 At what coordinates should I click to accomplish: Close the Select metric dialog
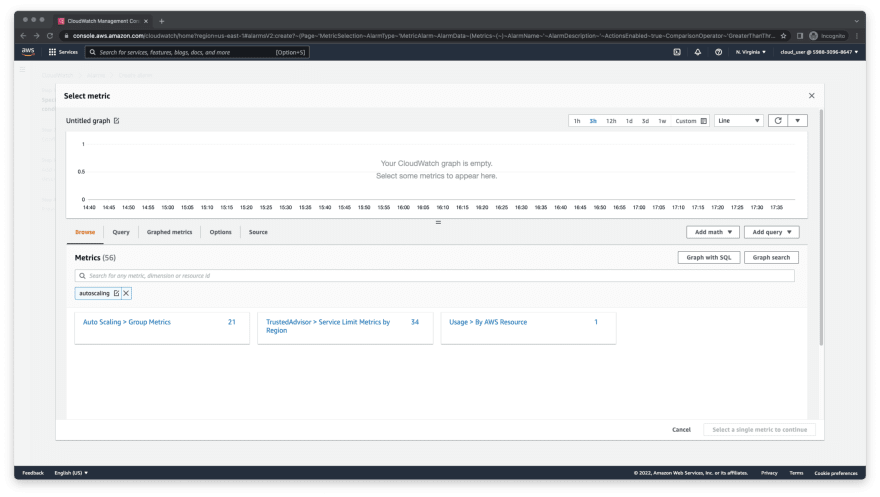(812, 96)
